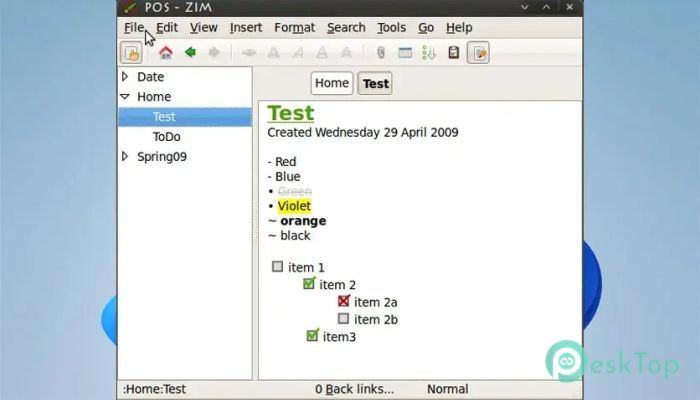The width and height of the screenshot is (700, 400).
Task: Click the :Home:Test status bar path
Action: point(154,389)
